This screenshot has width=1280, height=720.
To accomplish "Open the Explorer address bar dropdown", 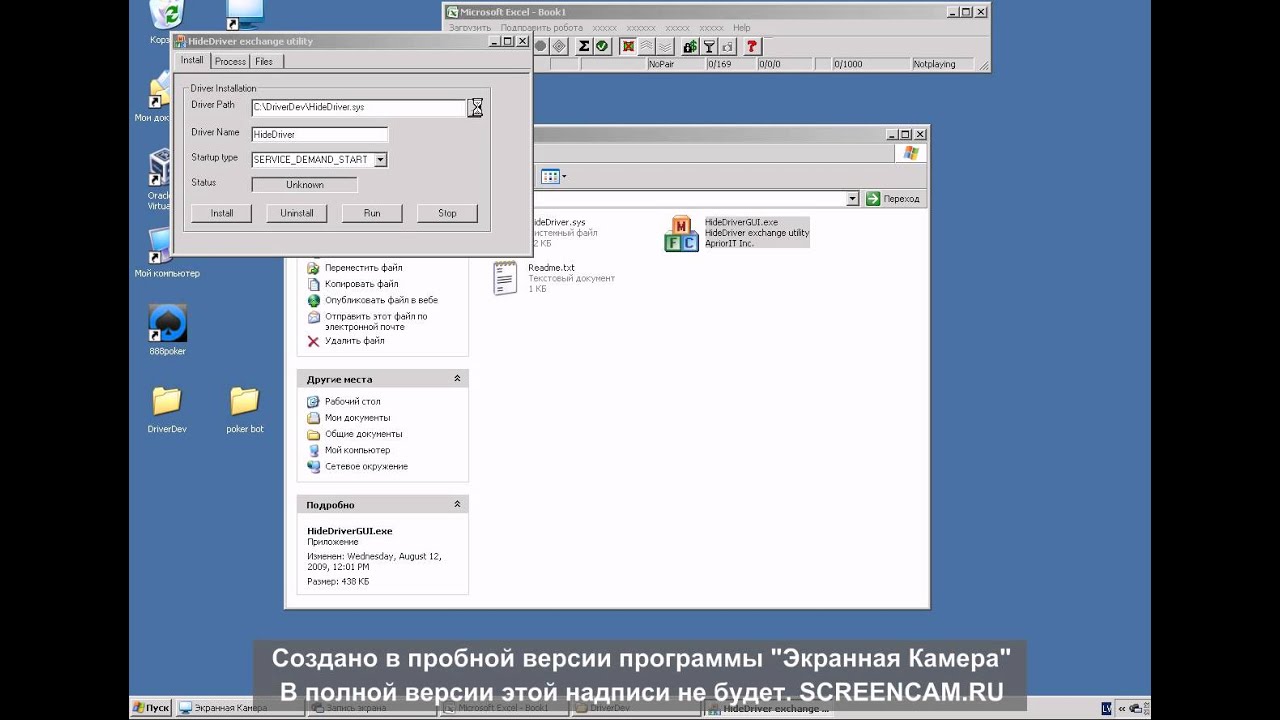I will 853,199.
